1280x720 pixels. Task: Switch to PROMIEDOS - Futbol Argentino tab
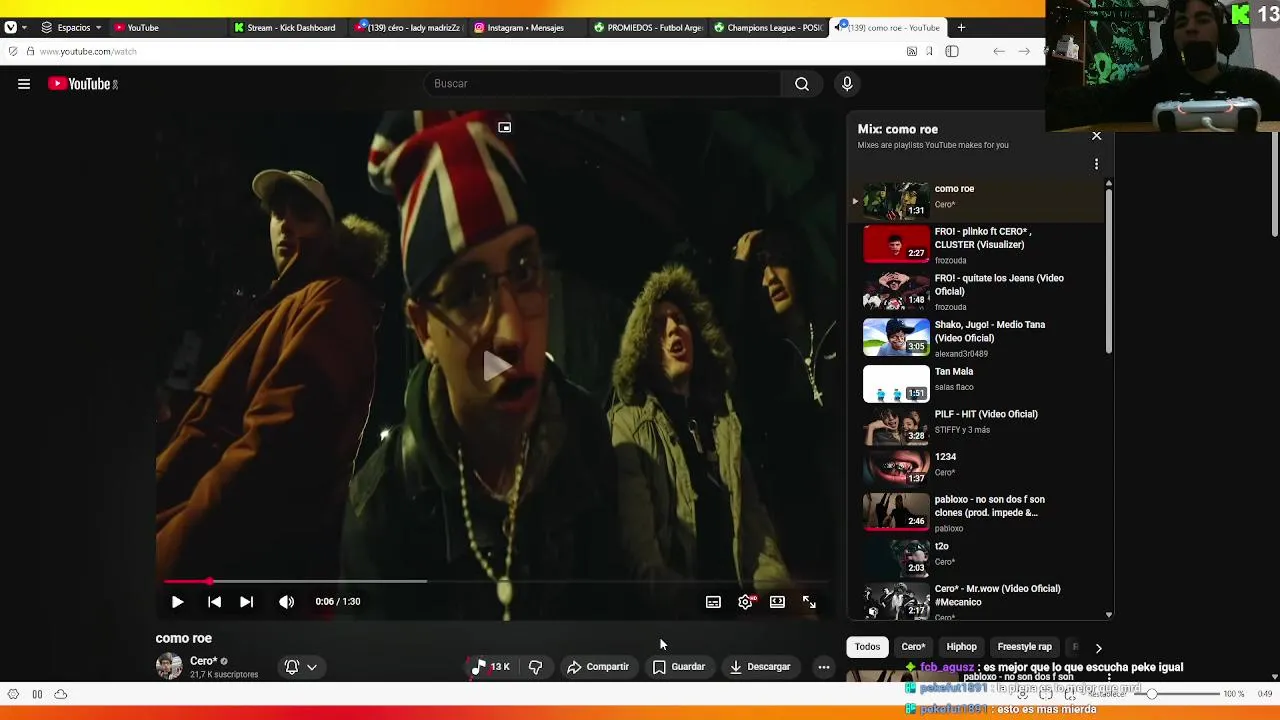[x=648, y=27]
